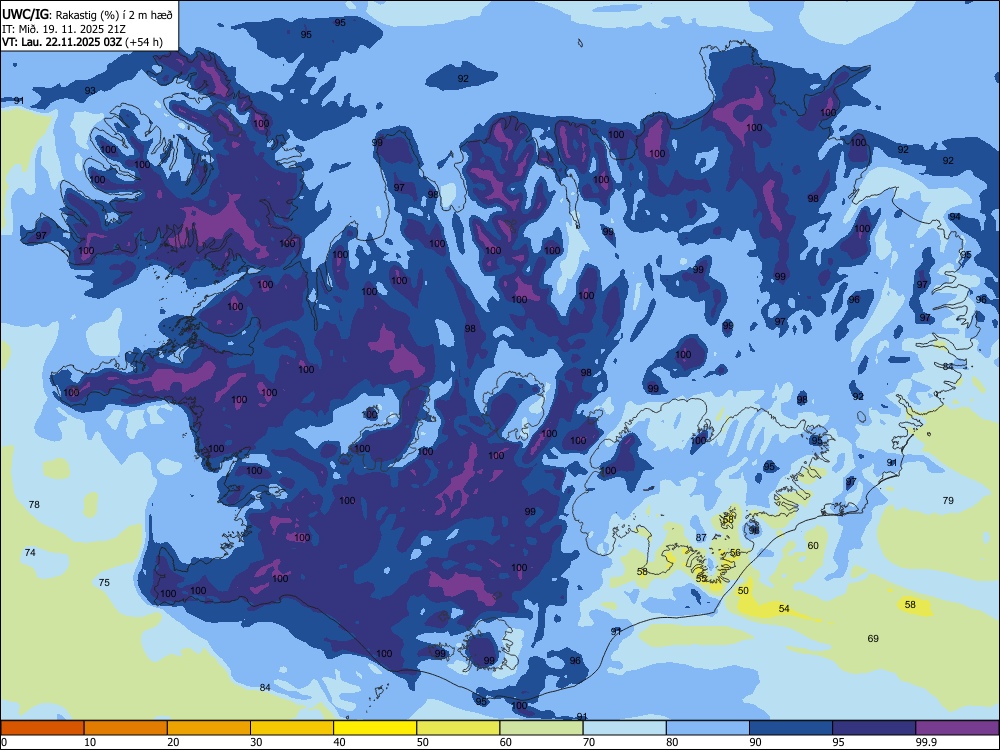Pick the purple legend swatch above 99.9
Viewport: 1000px width, 750px height.
coord(957,728)
